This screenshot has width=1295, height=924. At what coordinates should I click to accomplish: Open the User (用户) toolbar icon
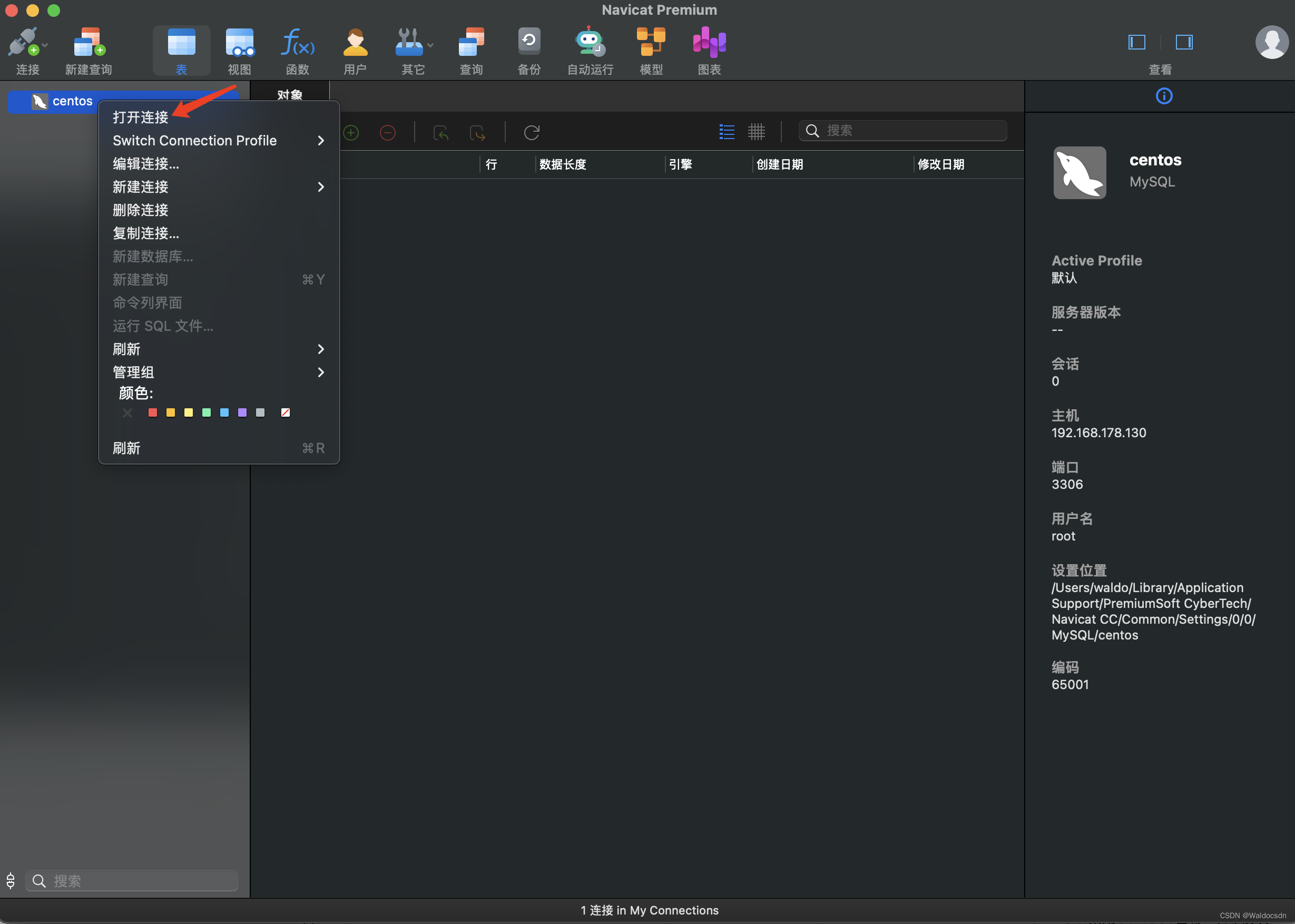click(355, 42)
